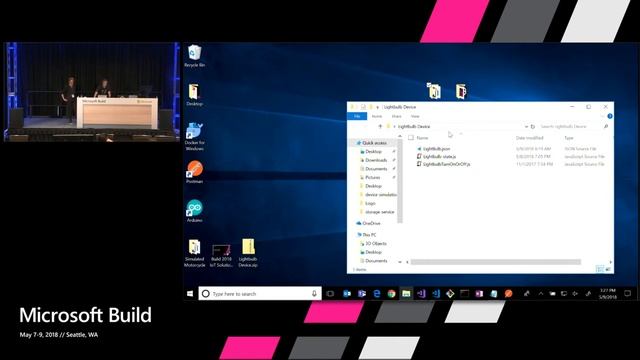This screenshot has height=360, width=640.
Task: Open Pictures in the navigation pane
Action: 372,177
